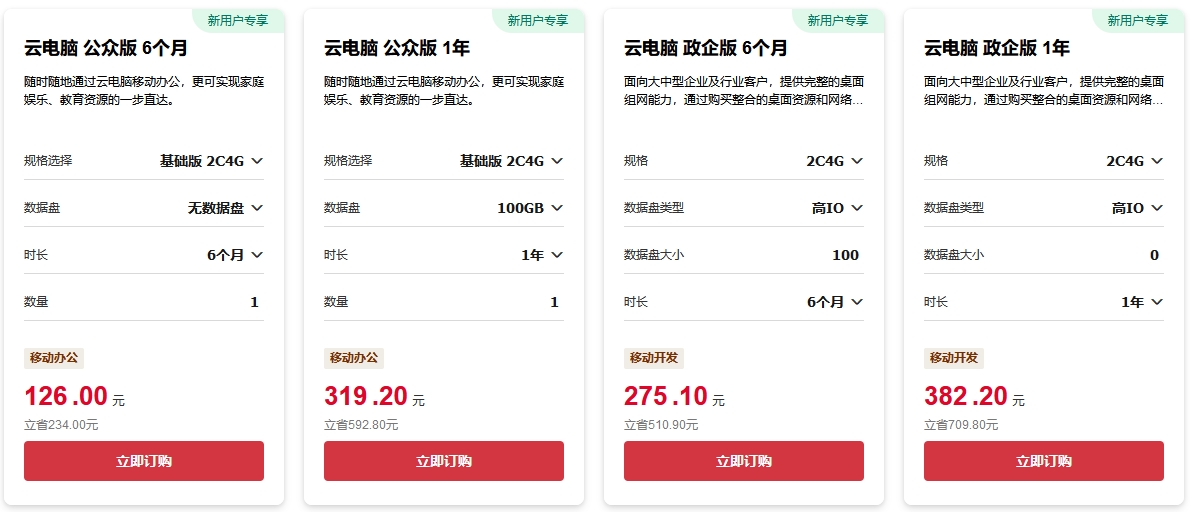Viewport: 1190px width, 512px height.
Task: Open 规格 dropdown in 政企版 1年 card
Action: 1134,161
